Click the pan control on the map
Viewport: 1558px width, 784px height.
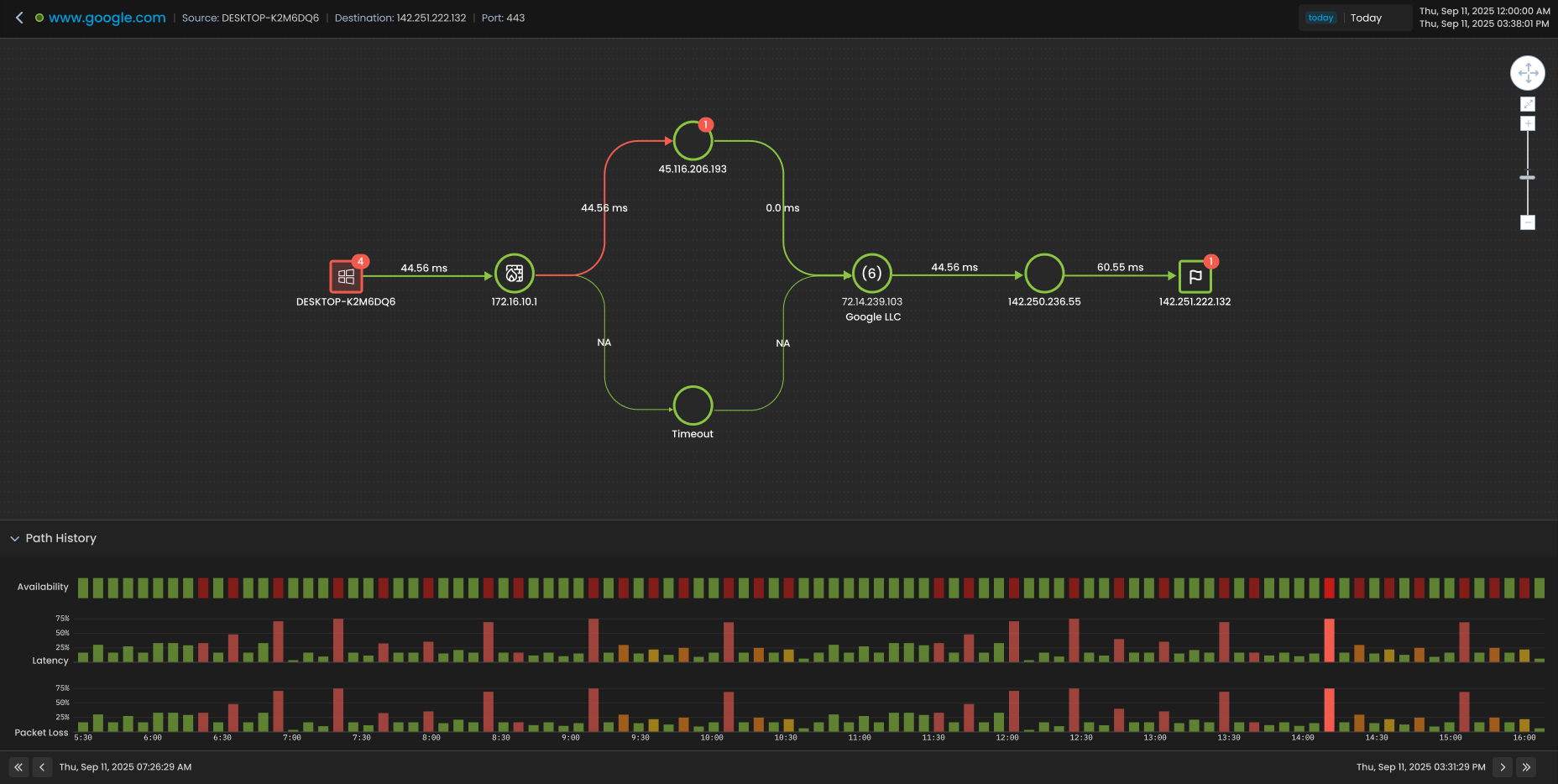[1527, 73]
